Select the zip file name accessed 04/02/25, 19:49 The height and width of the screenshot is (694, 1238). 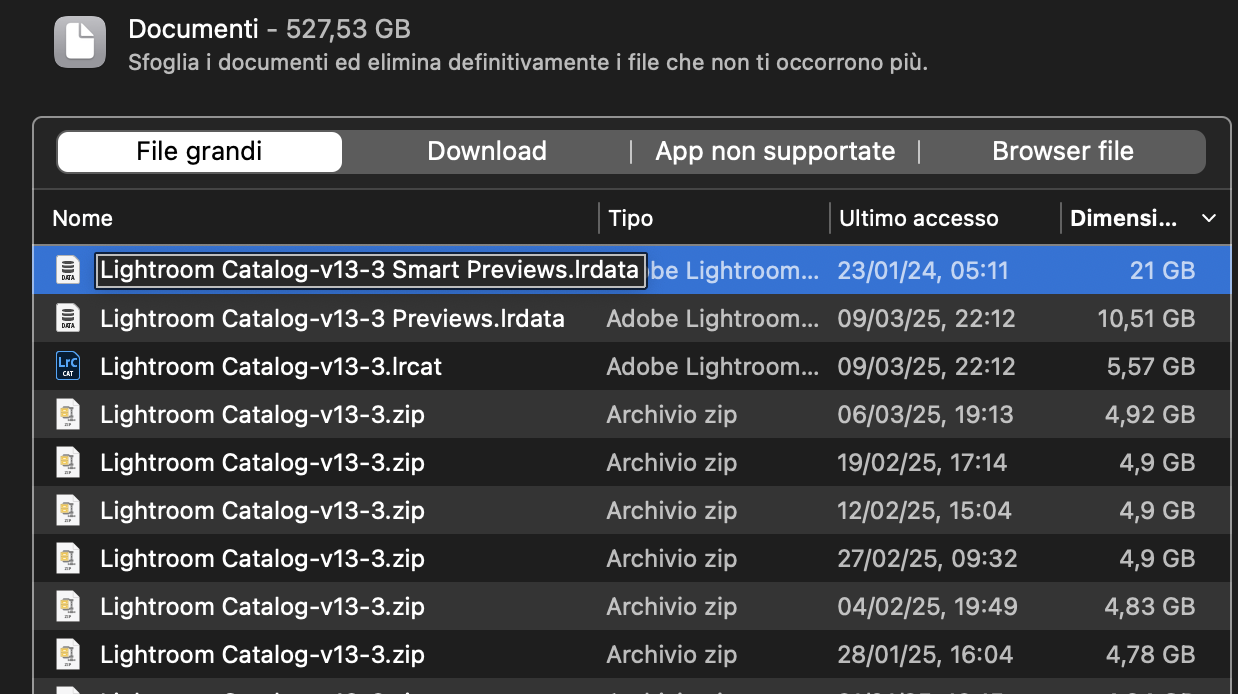[262, 606]
